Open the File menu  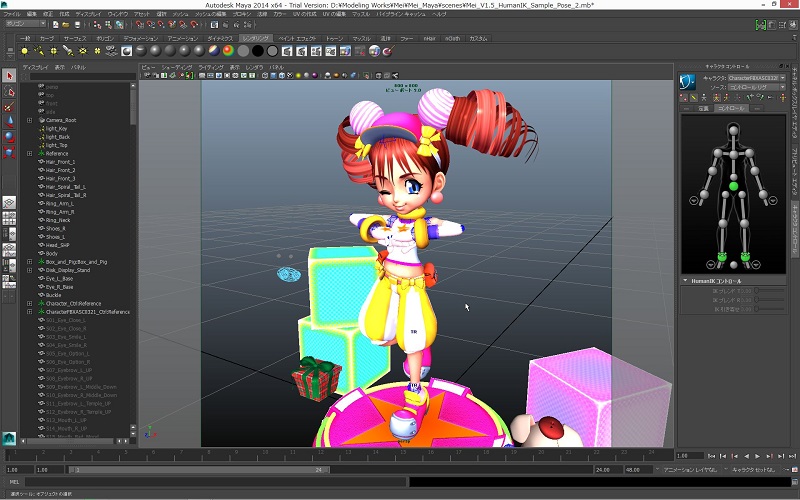pos(12,14)
